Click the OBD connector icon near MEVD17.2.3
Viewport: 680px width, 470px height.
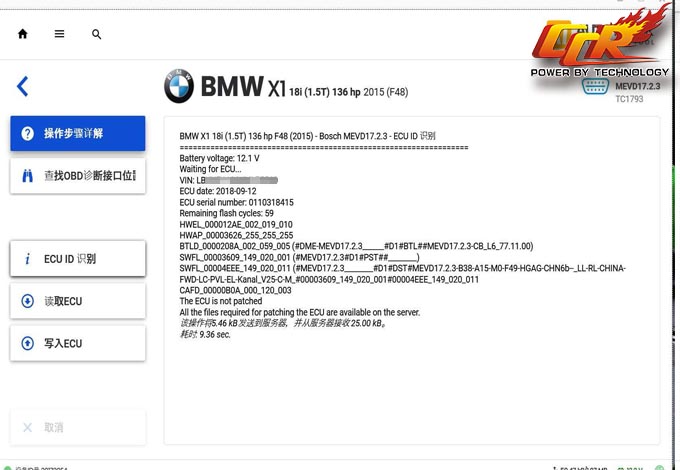(595, 86)
